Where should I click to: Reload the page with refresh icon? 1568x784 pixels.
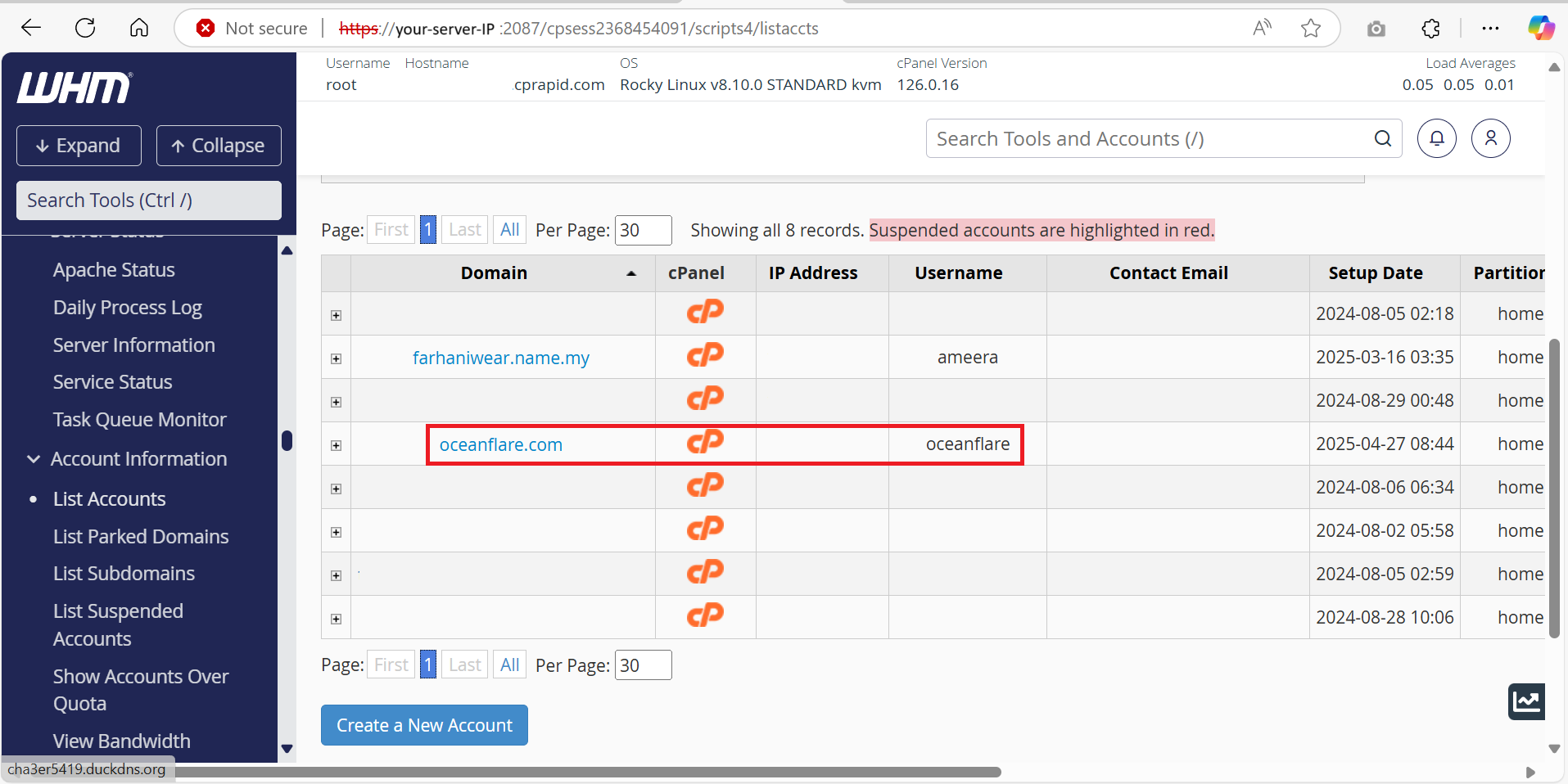pyautogui.click(x=85, y=28)
